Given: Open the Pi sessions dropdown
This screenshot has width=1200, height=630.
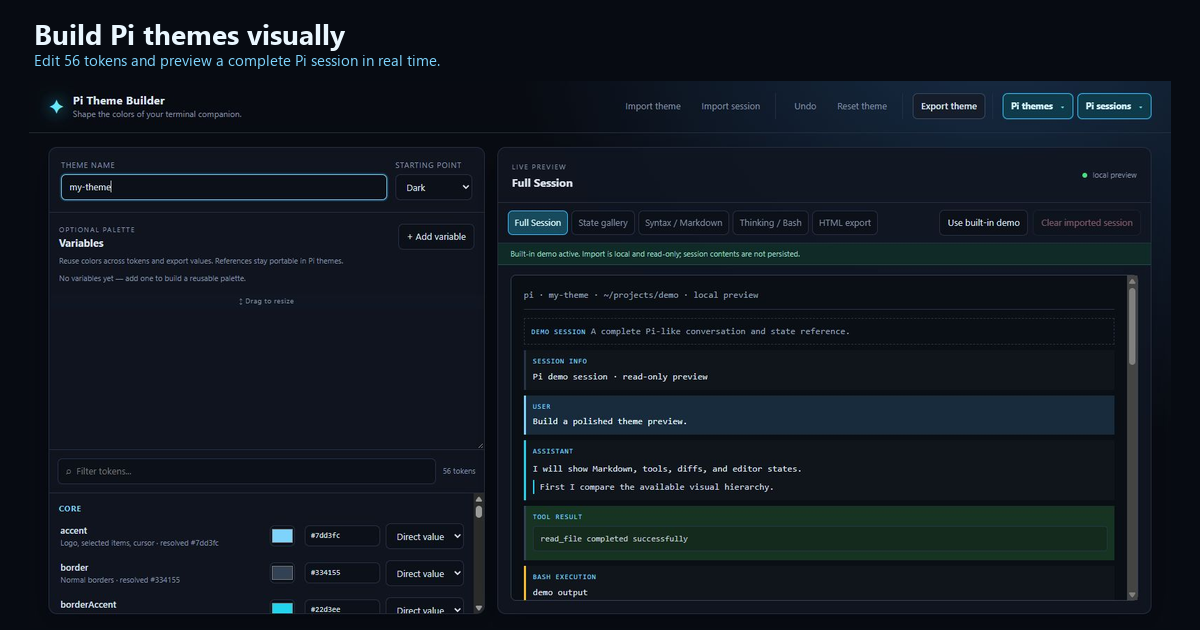Looking at the screenshot, I should [1114, 106].
